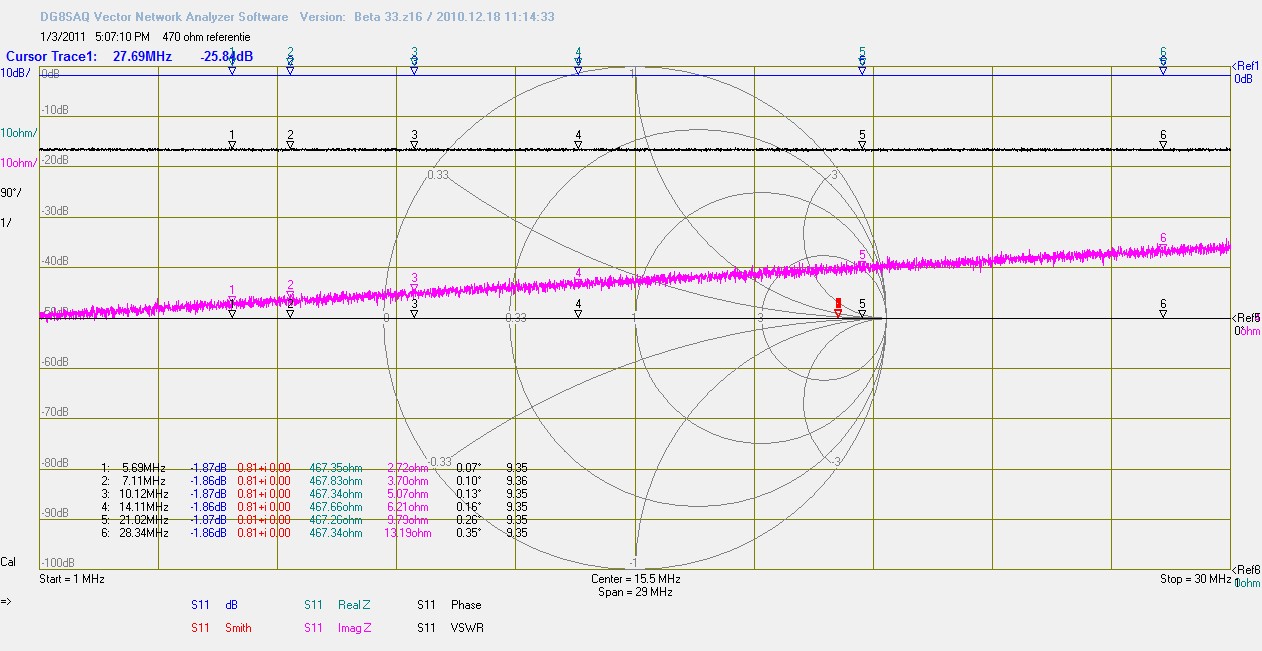Click the 27.69MHz cursor frequency readout
Viewport: 1262px width, 651px height.
coord(141,57)
